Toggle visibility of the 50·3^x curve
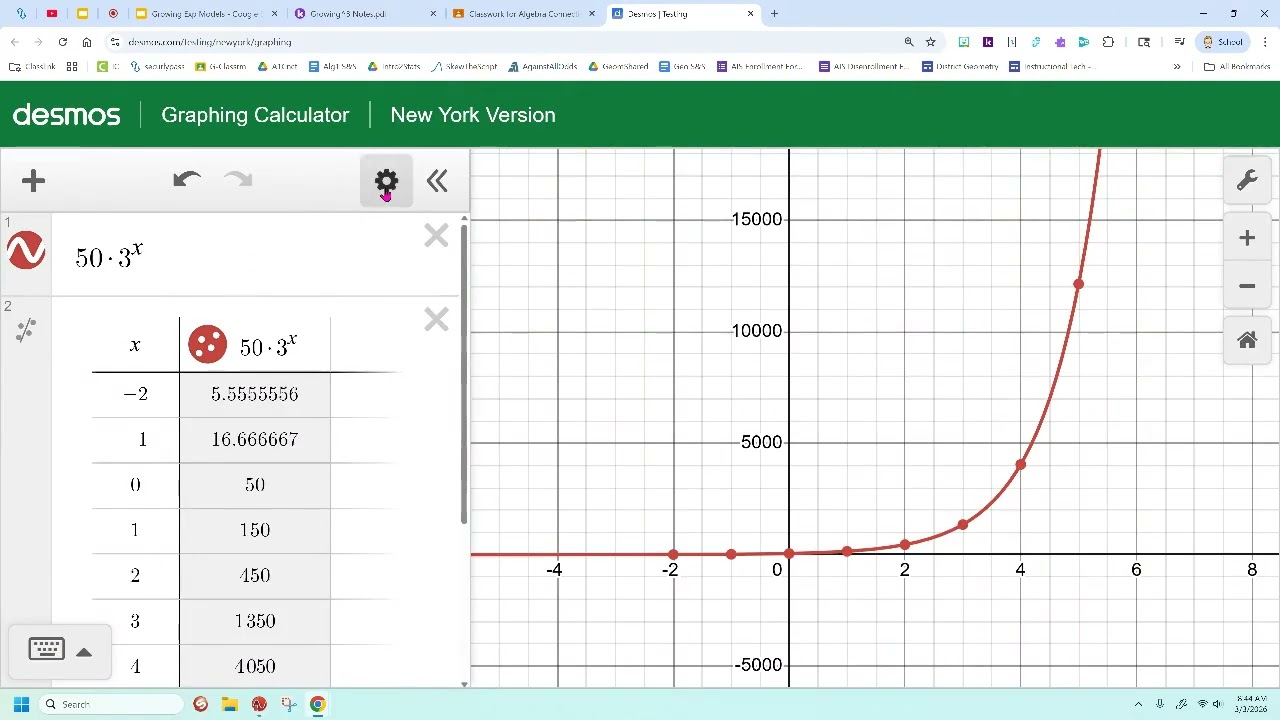The width and height of the screenshot is (1280, 720). coord(26,250)
